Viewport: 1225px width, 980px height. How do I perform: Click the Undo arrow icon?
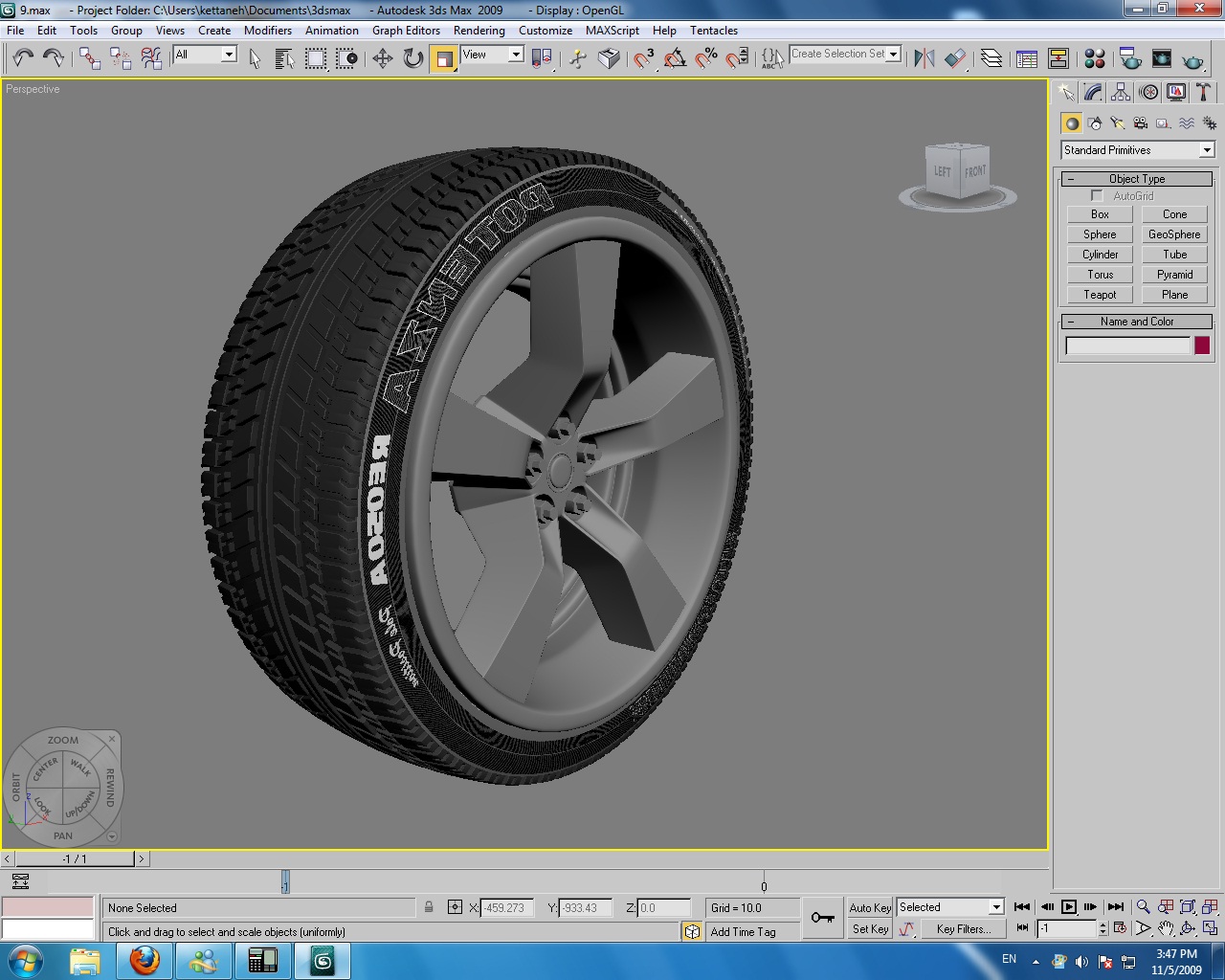[23, 58]
